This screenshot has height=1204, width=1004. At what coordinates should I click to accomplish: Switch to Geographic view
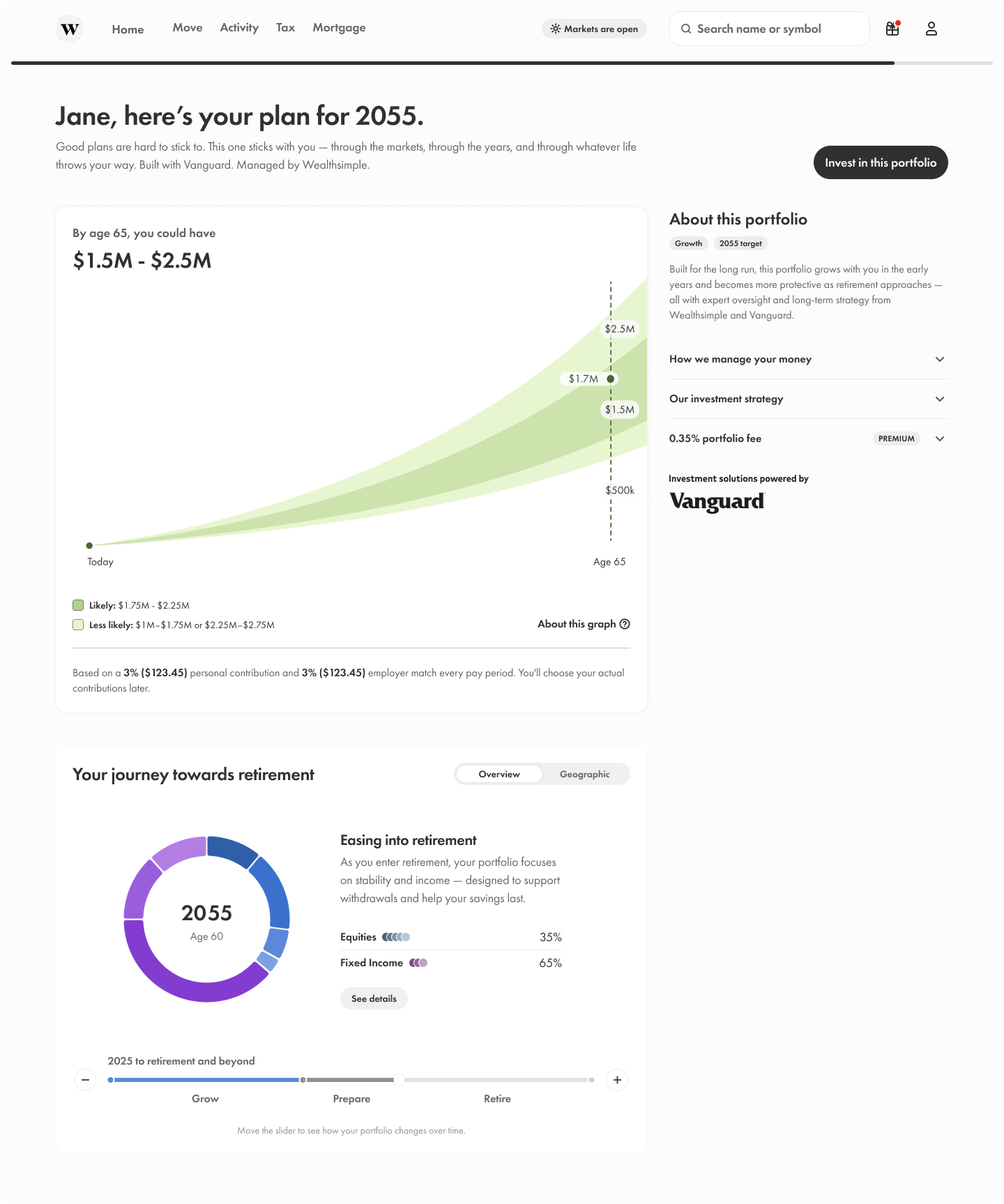584,774
